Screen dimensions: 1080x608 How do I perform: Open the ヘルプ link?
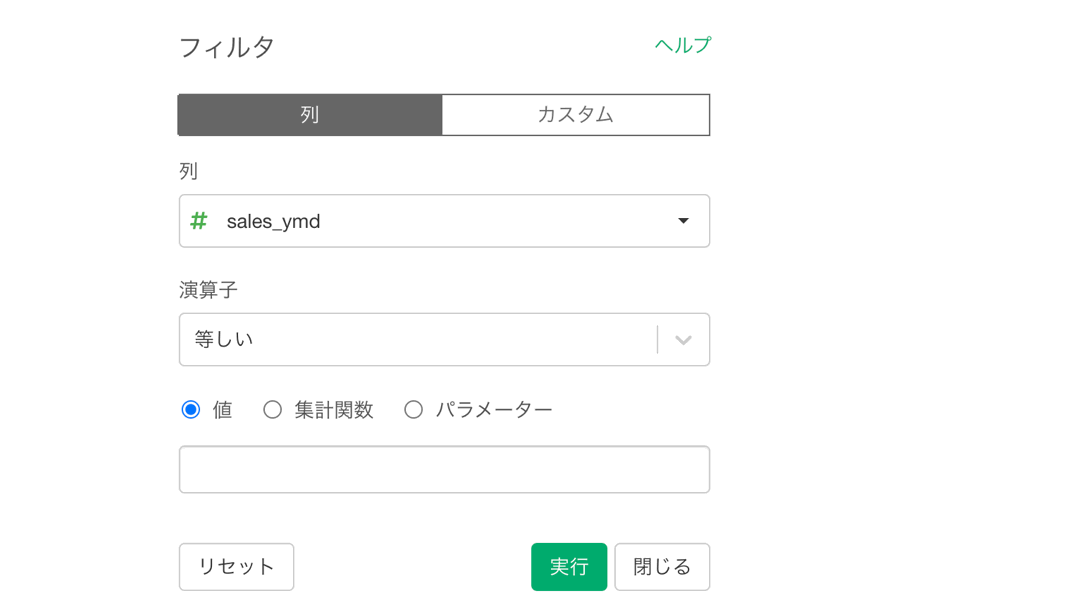[683, 45]
